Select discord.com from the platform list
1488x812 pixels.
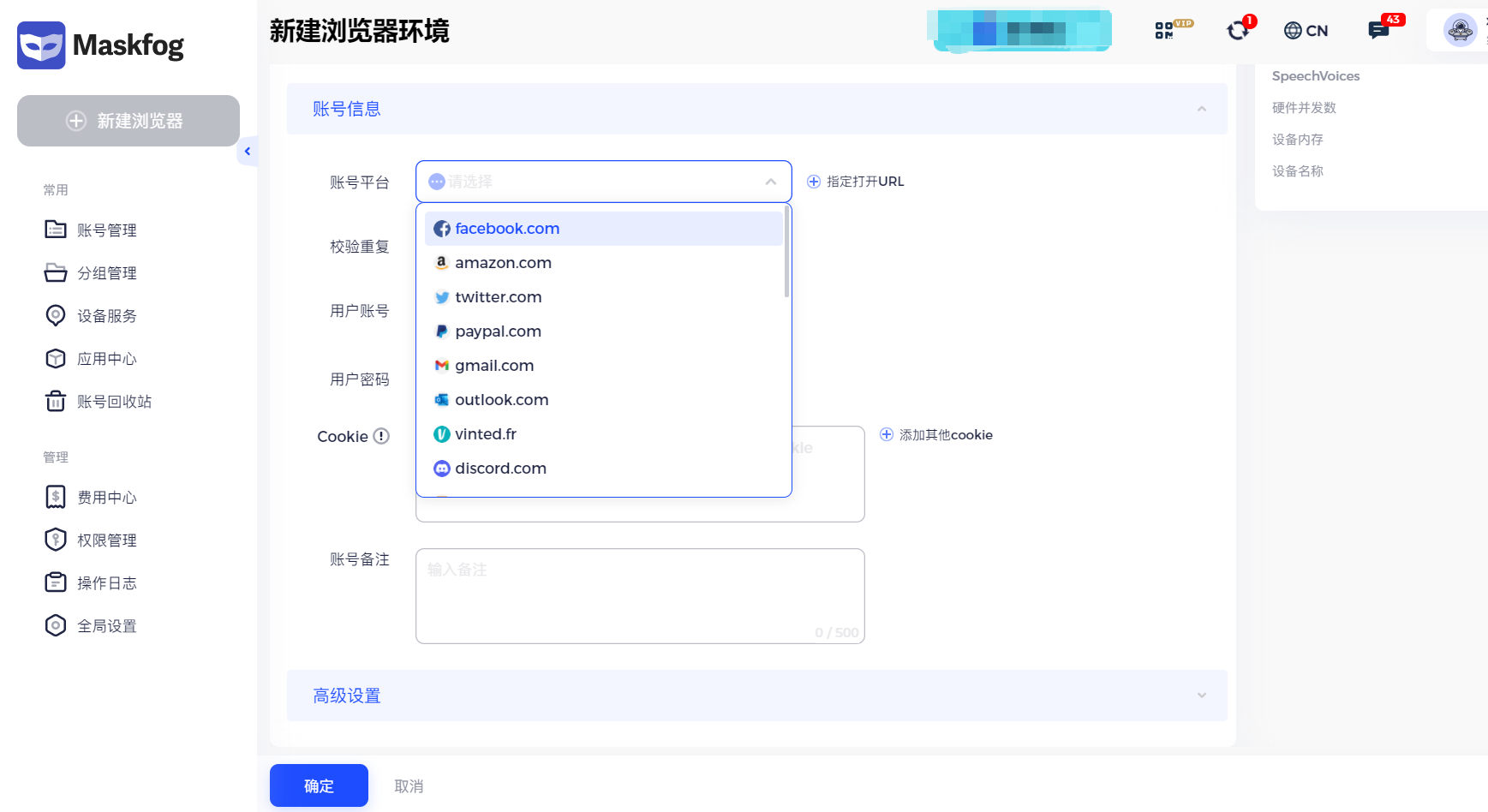604,469
